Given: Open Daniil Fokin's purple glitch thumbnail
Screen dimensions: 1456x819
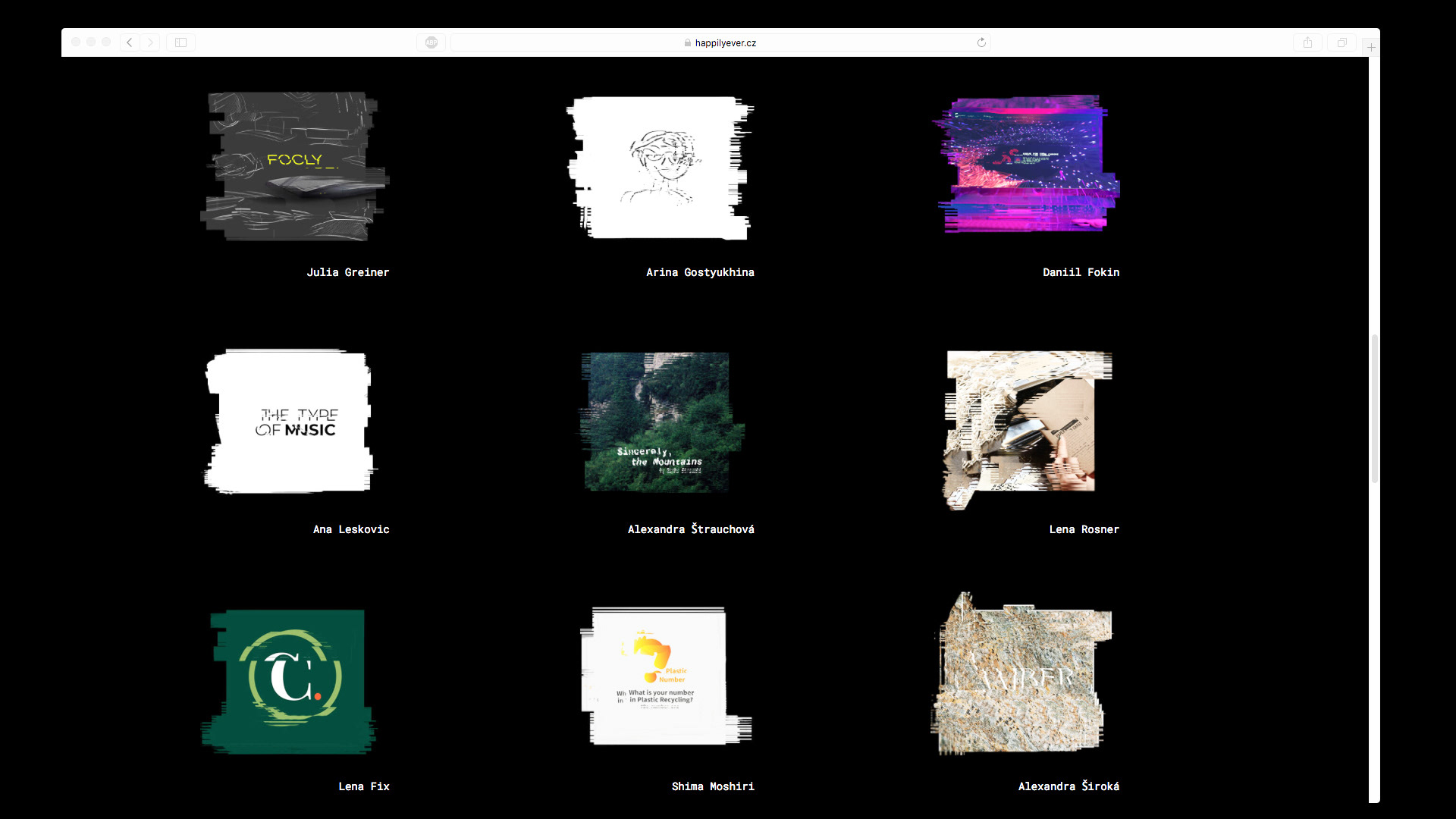Looking at the screenshot, I should pos(1026,163).
